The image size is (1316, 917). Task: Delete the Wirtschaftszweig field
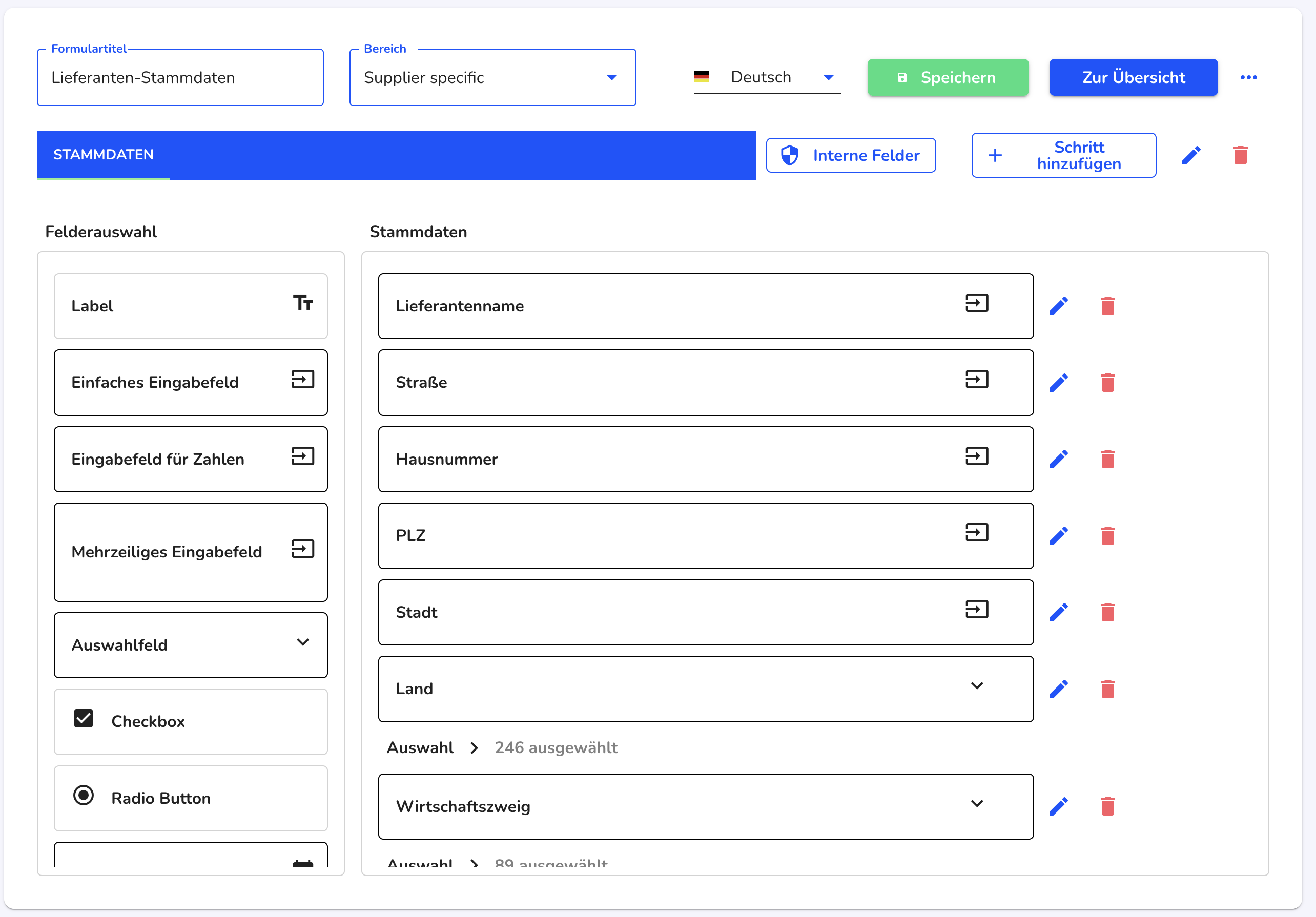tap(1107, 806)
